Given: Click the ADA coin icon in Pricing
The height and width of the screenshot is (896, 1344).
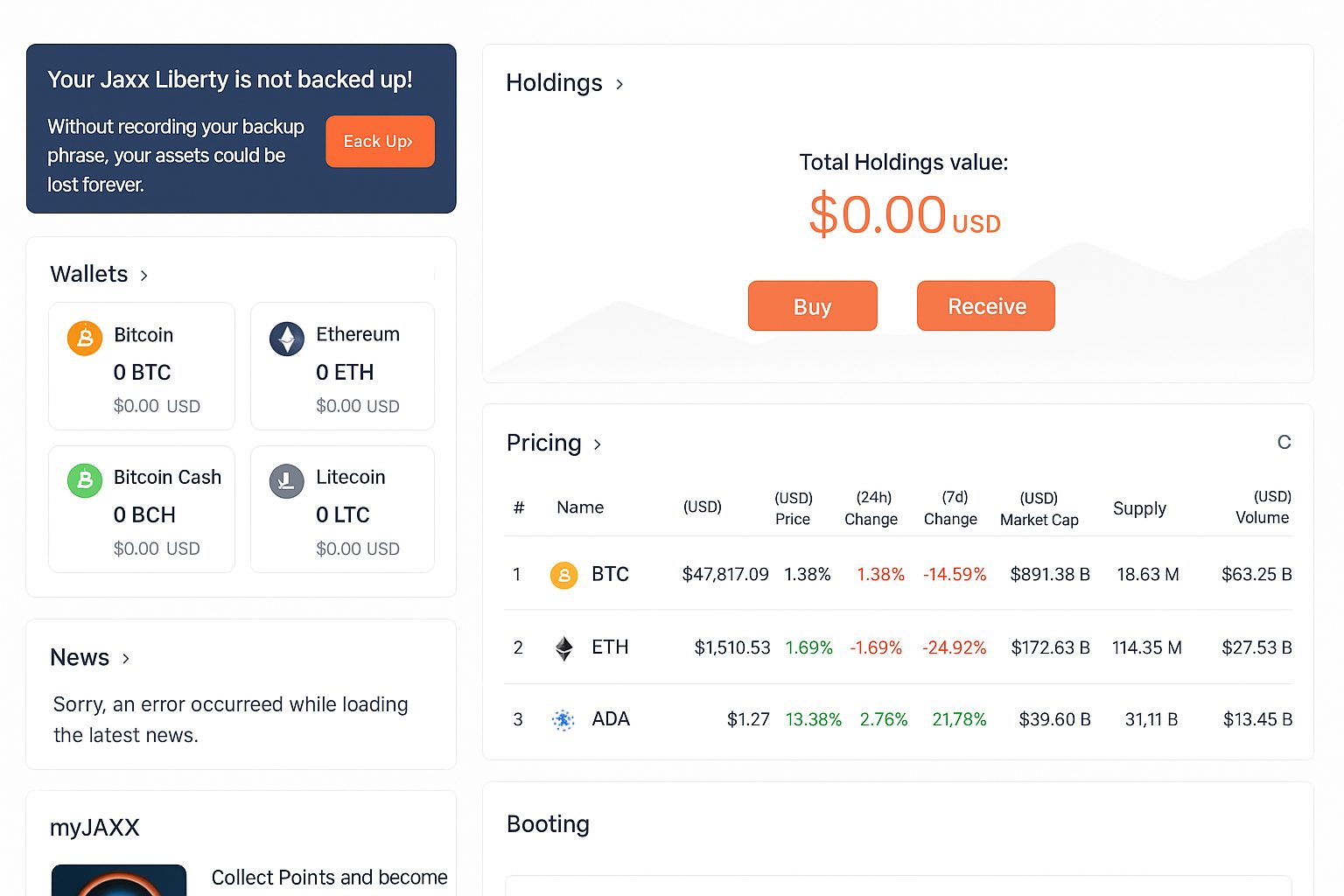Looking at the screenshot, I should tap(563, 720).
